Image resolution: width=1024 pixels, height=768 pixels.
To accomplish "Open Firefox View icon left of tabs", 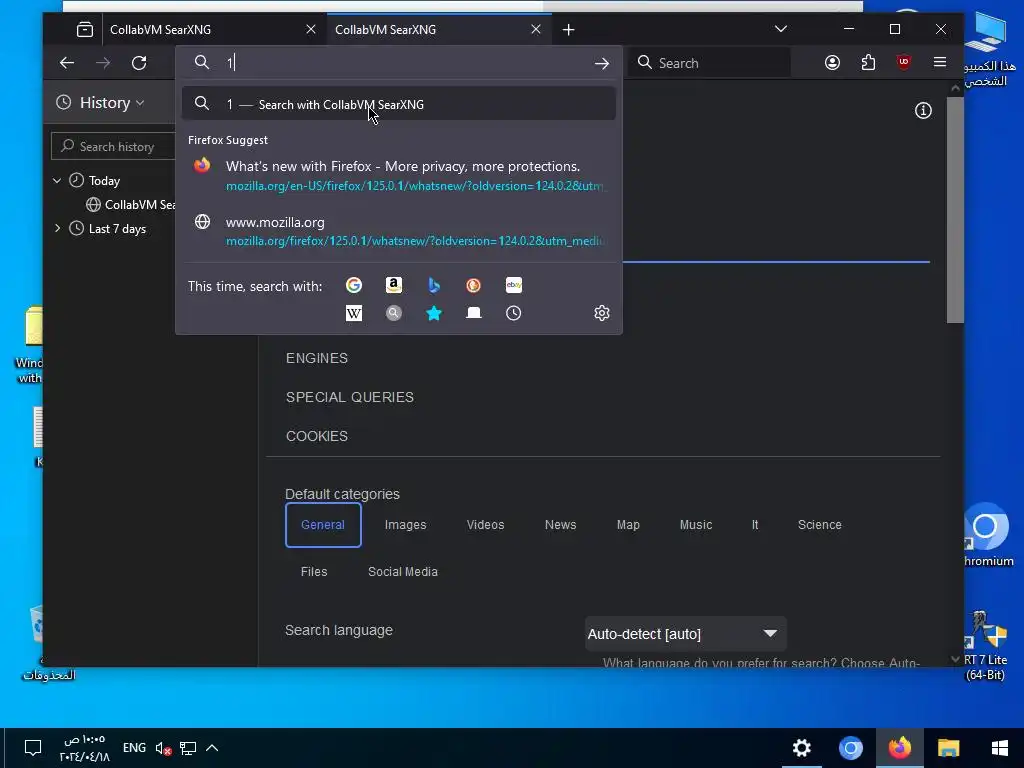I will (x=85, y=29).
